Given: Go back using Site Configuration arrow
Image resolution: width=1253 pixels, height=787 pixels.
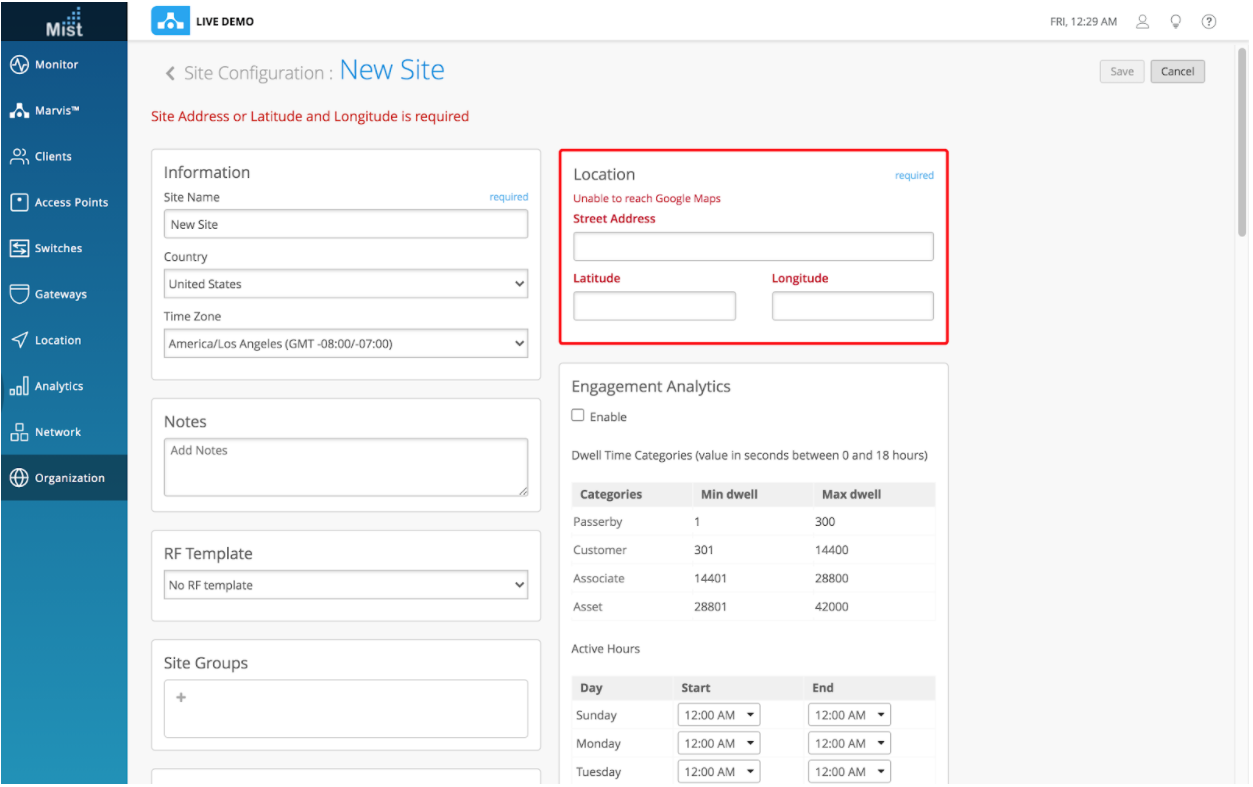Looking at the screenshot, I should click(x=170, y=73).
